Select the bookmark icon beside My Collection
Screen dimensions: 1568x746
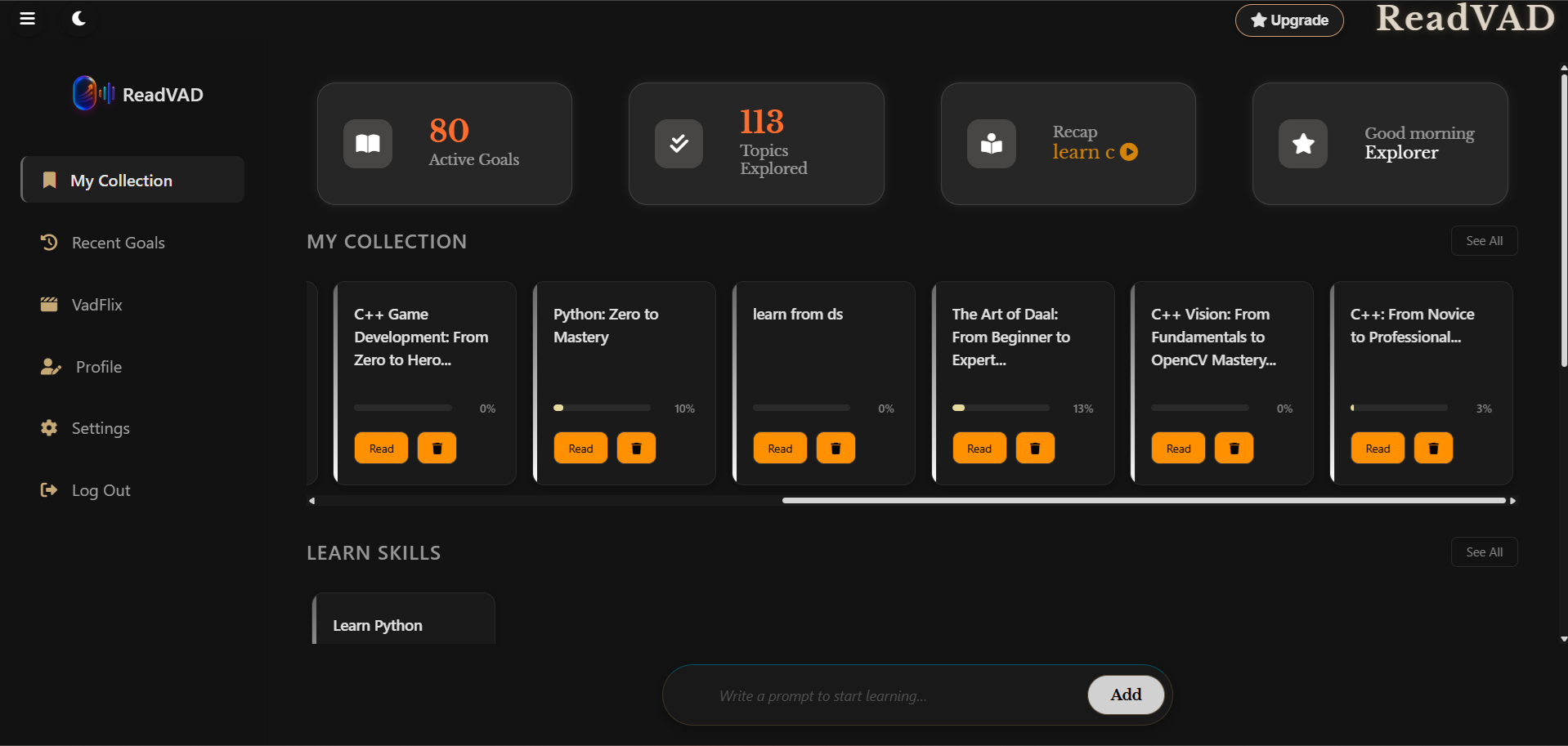(x=49, y=180)
